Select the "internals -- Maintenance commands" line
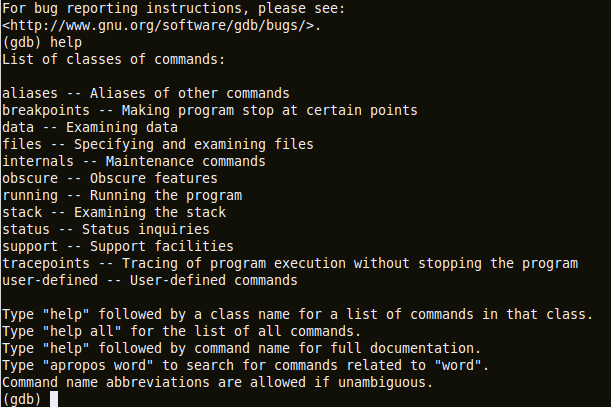This screenshot has height=407, width=611. (x=133, y=161)
